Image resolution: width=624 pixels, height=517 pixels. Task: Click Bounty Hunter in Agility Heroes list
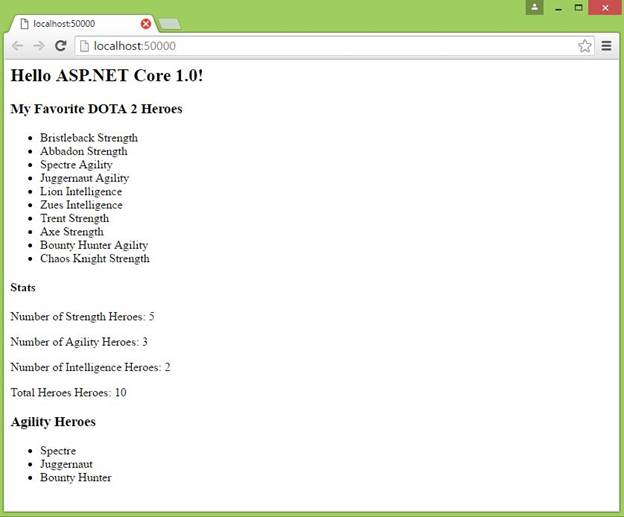[x=76, y=478]
